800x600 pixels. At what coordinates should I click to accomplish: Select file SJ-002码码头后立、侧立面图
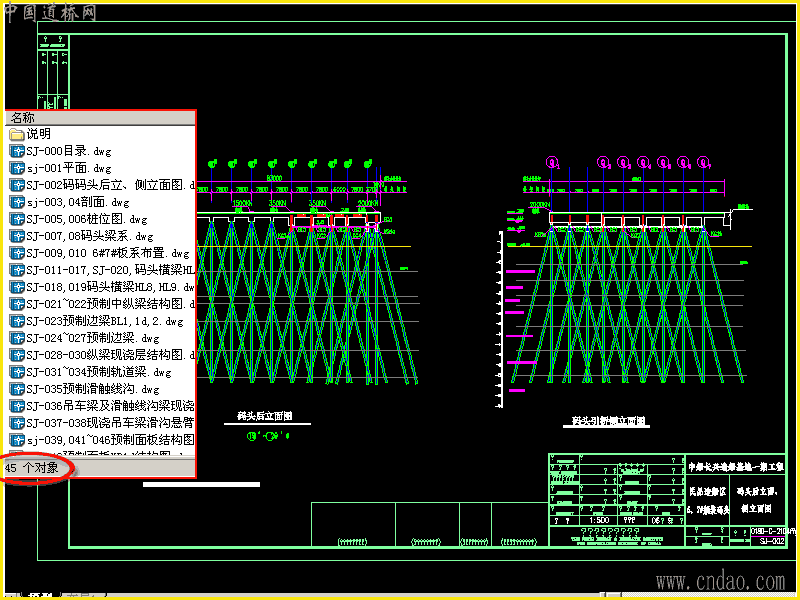(x=102, y=185)
